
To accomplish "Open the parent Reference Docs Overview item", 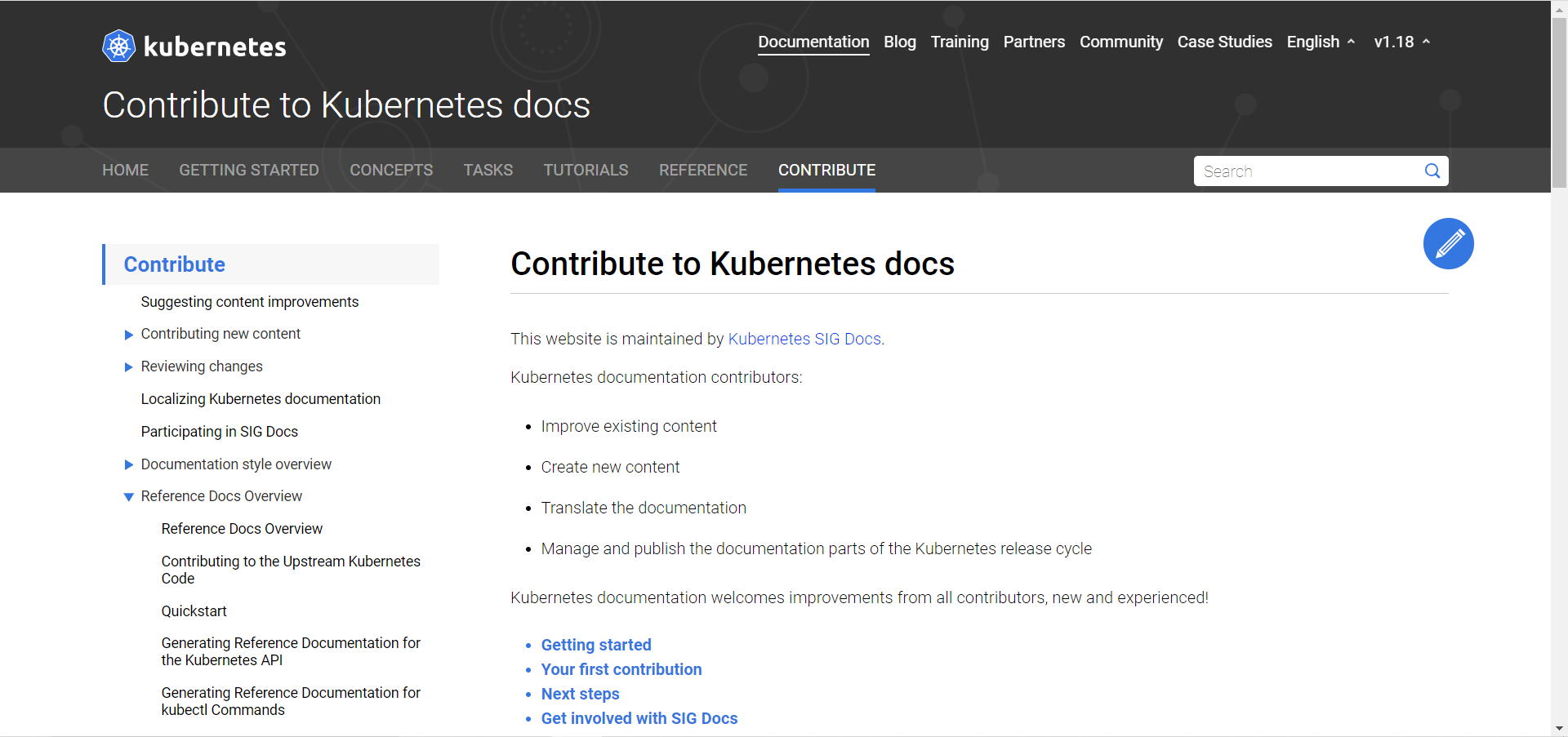I will [x=221, y=496].
